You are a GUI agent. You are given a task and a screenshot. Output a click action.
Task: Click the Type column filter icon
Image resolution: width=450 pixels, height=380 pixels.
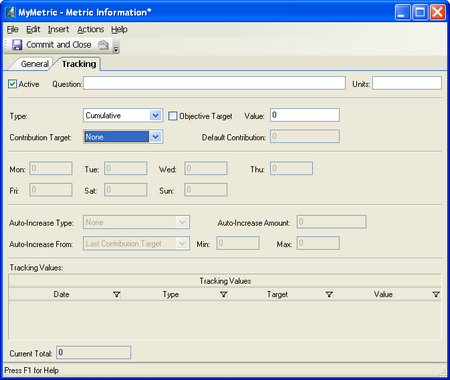(x=224, y=294)
